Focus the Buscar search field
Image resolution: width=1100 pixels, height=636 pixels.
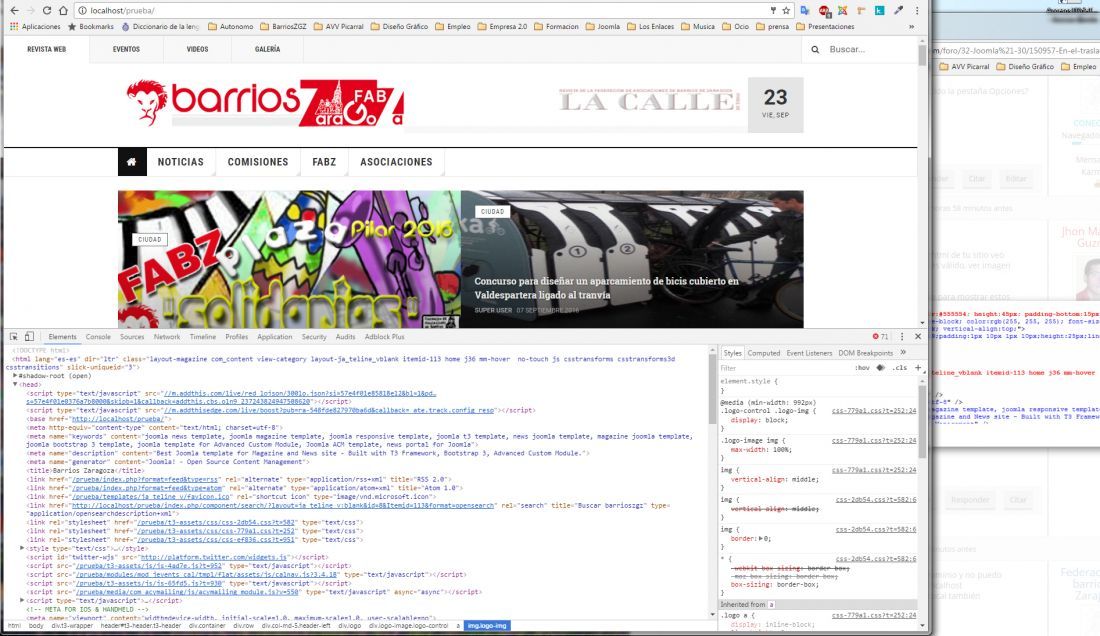click(x=870, y=50)
